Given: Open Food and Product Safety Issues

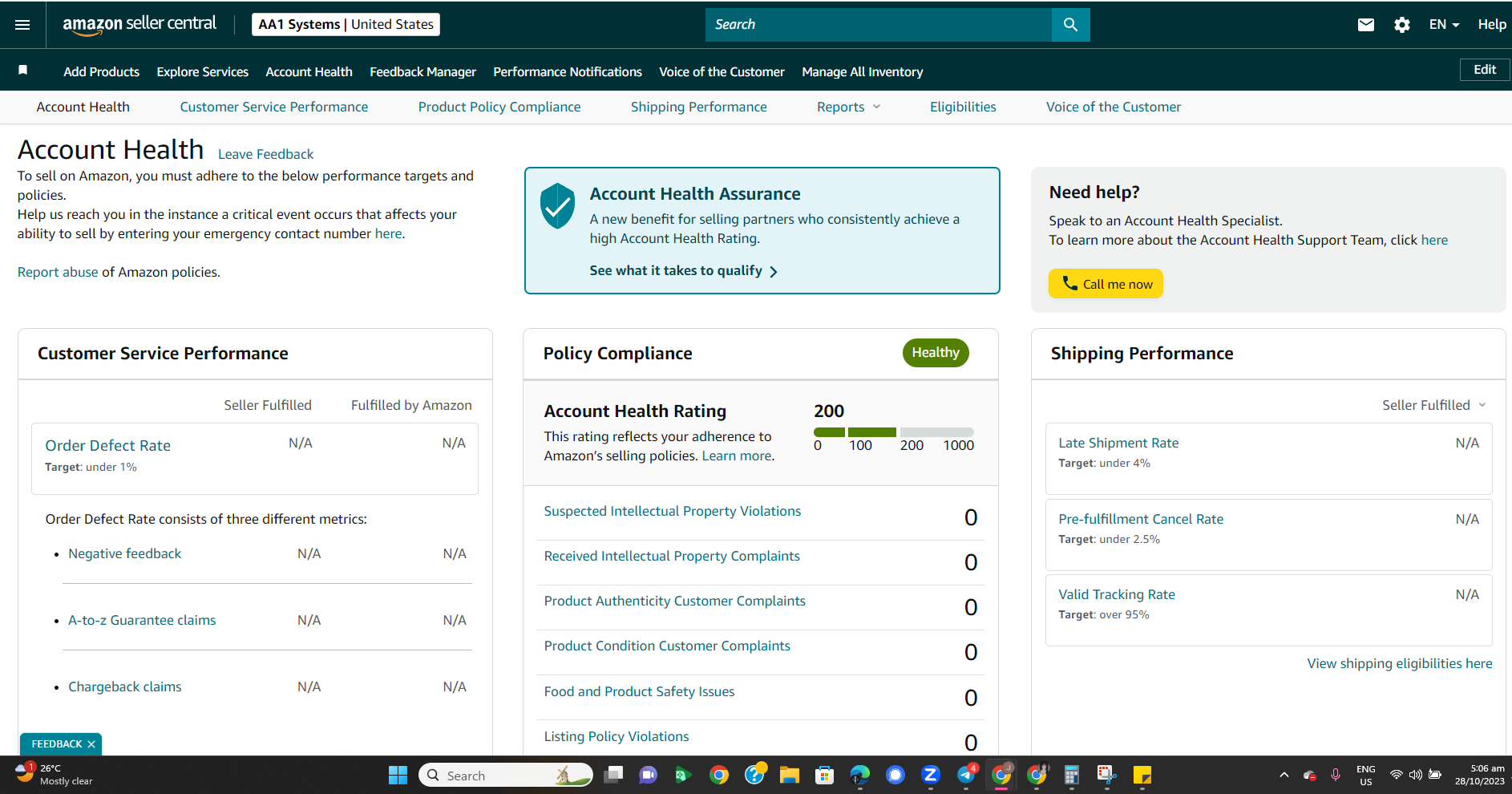Looking at the screenshot, I should (x=640, y=691).
